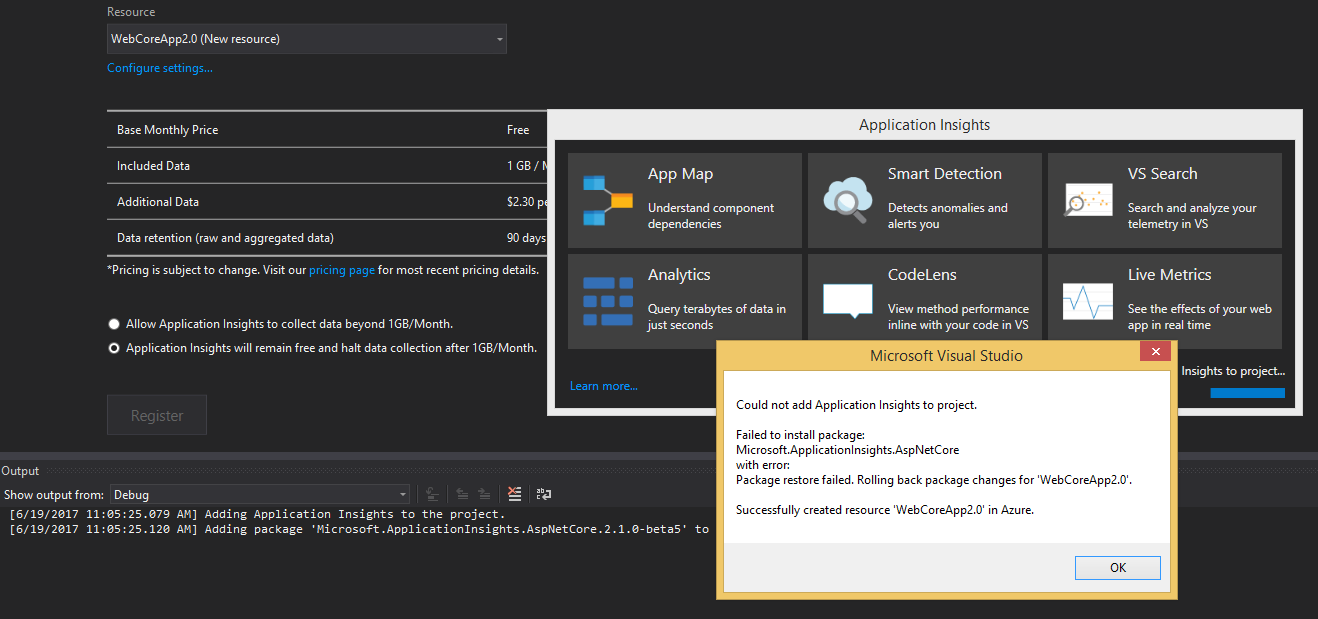Click the Additional Data row label
Screen dimensions: 1318x619
(x=157, y=202)
